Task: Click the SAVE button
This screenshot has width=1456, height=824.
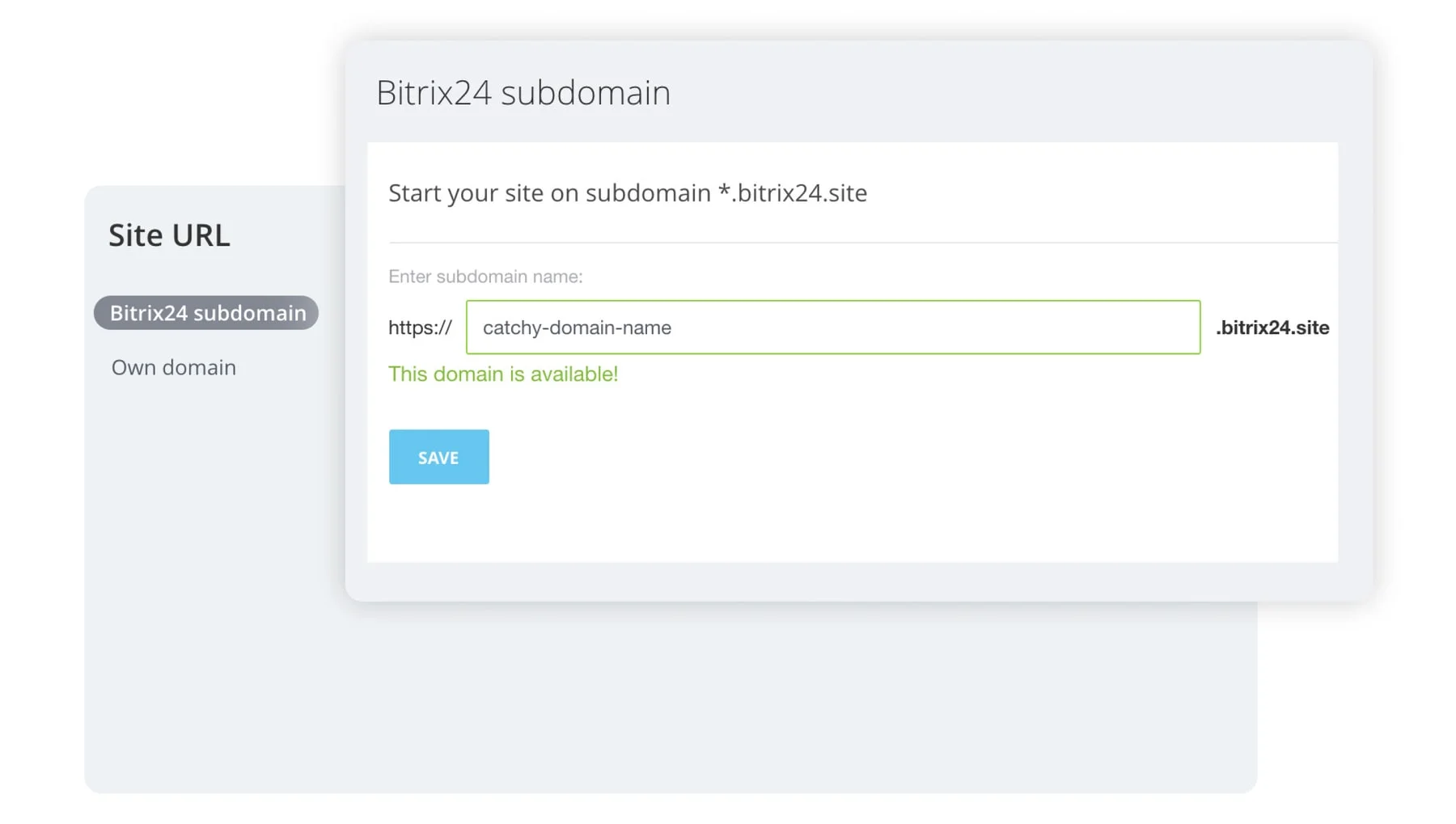Action: tap(438, 457)
